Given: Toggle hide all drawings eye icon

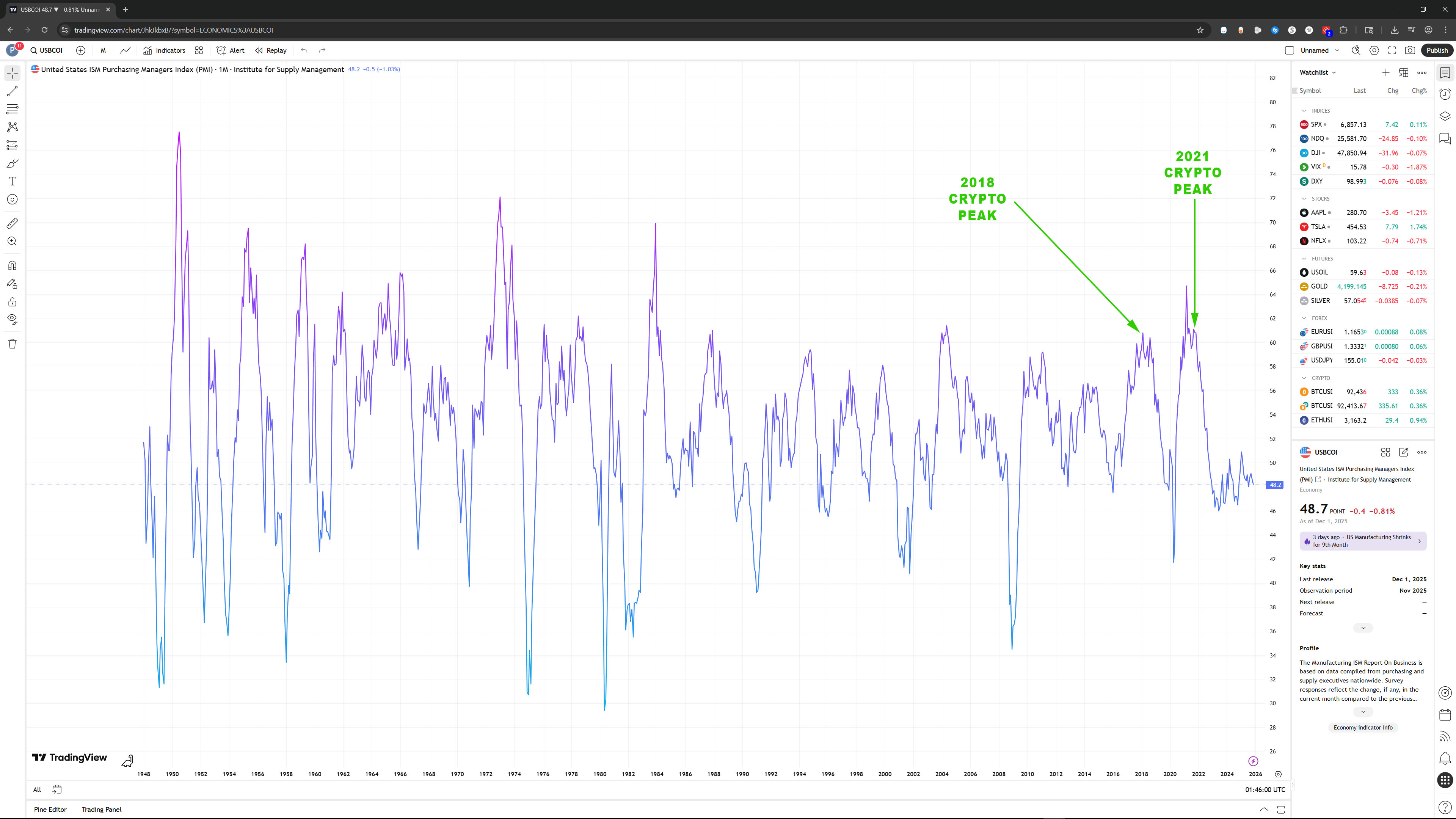Looking at the screenshot, I should point(13,319).
